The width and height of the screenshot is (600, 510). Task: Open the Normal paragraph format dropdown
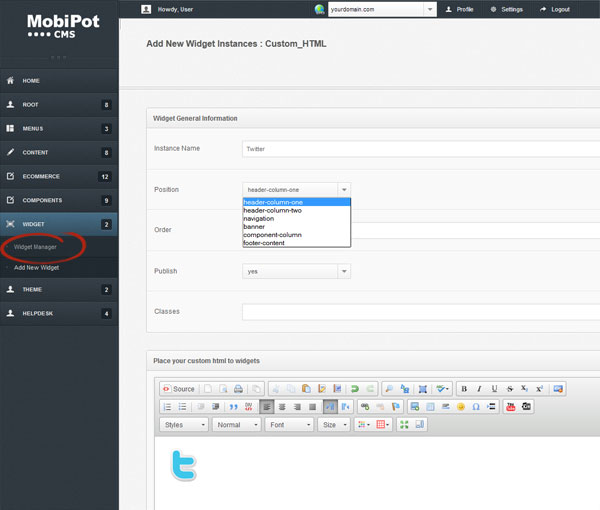(x=237, y=425)
